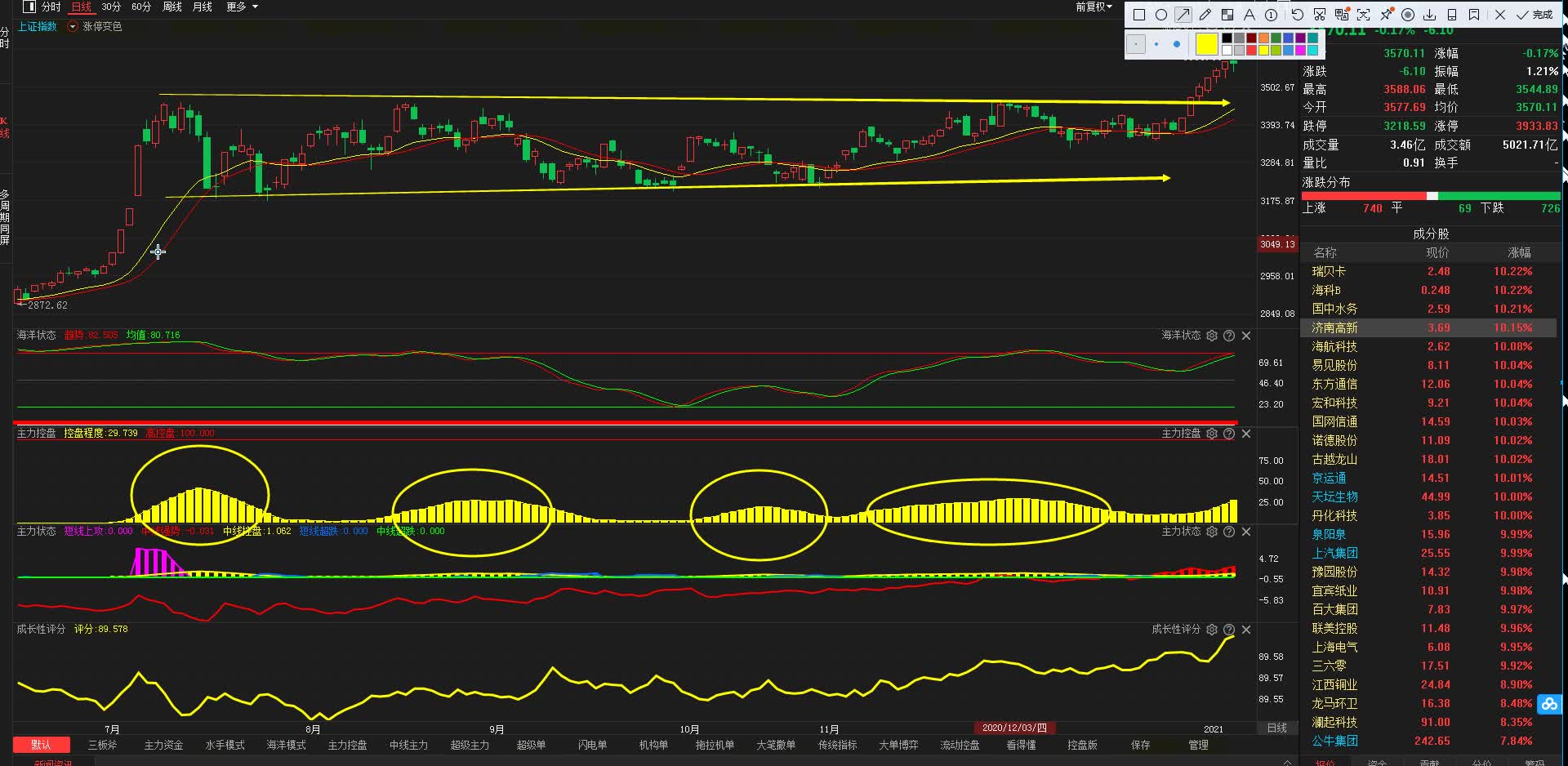Open settings gear of 主力控盘 panel
The height and width of the screenshot is (766, 1568).
[x=1212, y=434]
